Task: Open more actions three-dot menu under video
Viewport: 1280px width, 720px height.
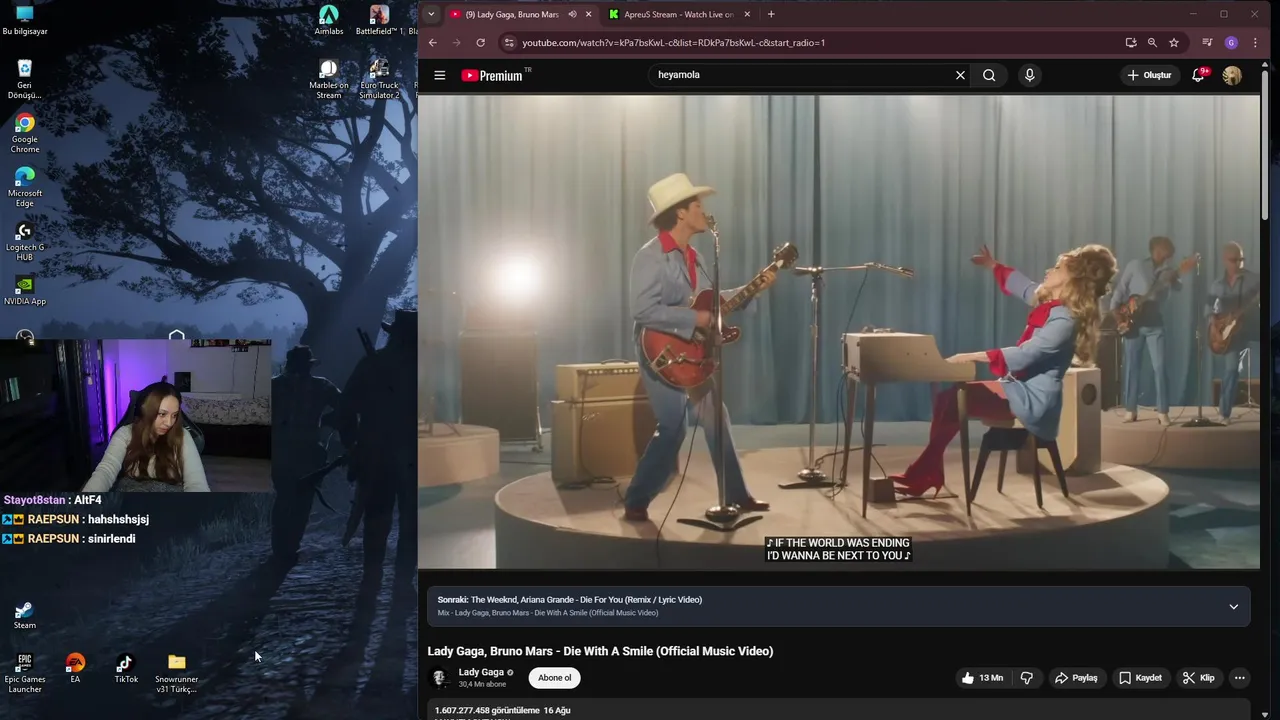Action: (x=1239, y=678)
